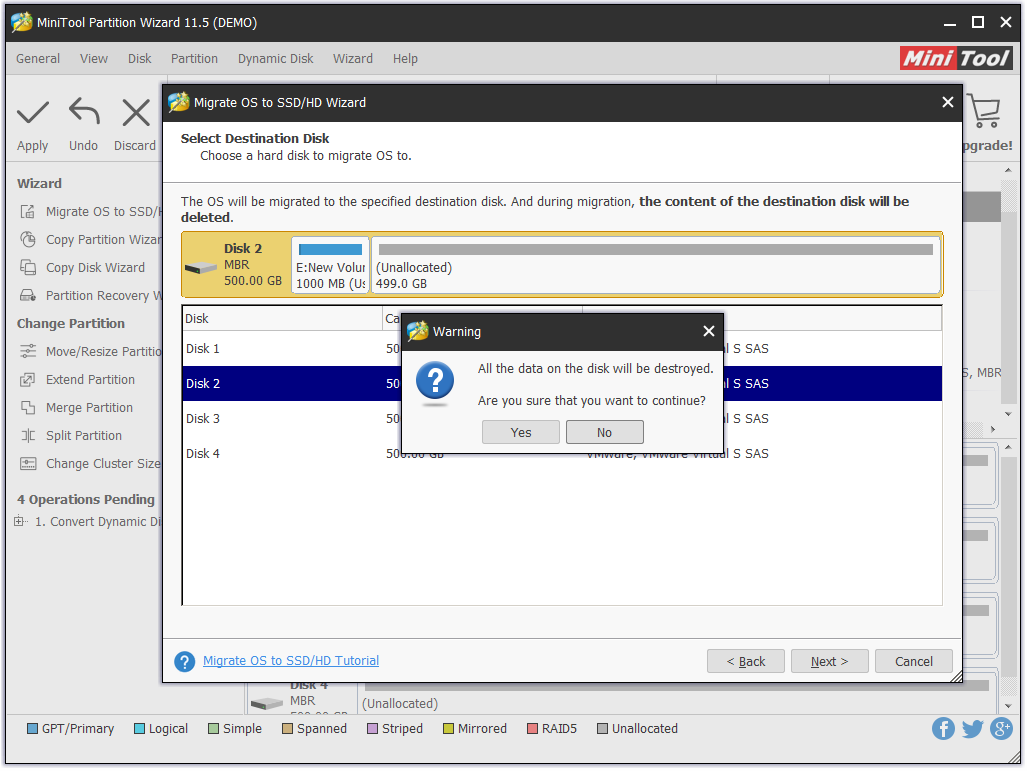Open the Dynamic Disk menu

pos(276,58)
